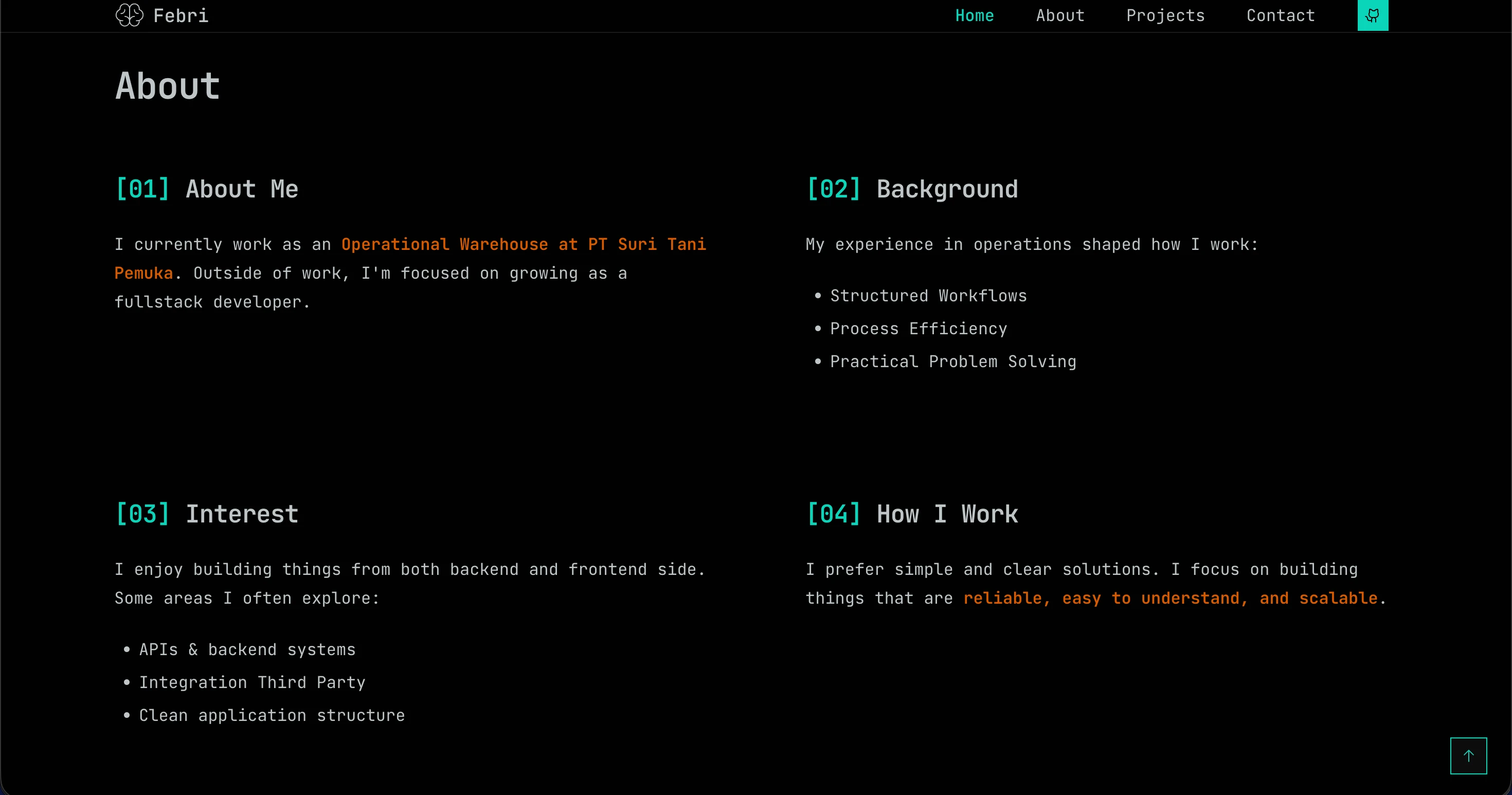Open the teal GitHub cat icon button

point(1373,15)
